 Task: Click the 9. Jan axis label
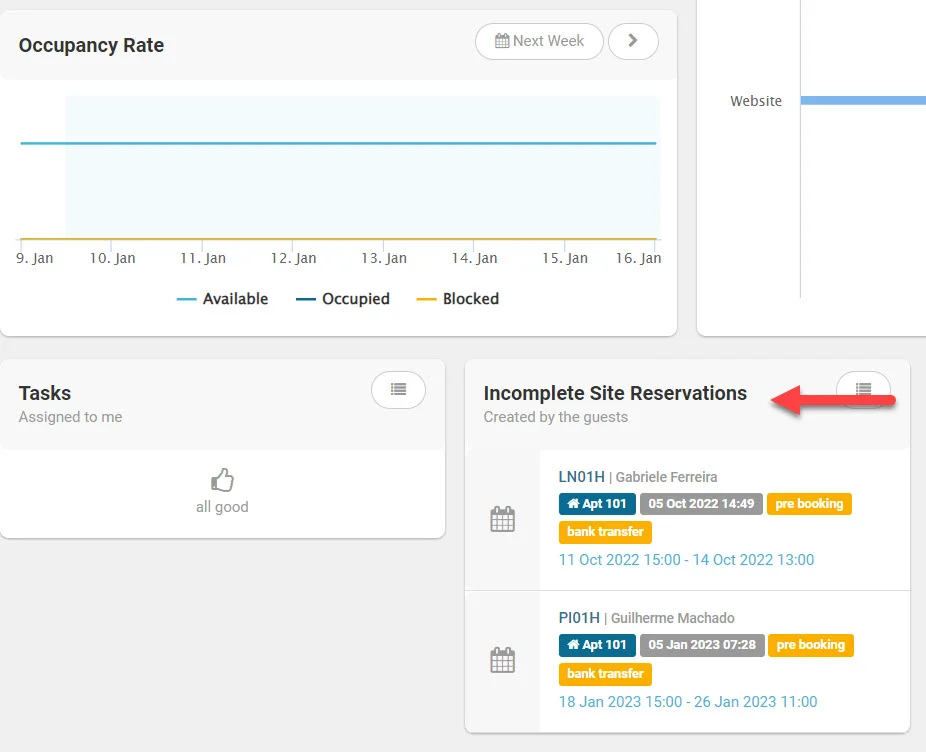(34, 258)
